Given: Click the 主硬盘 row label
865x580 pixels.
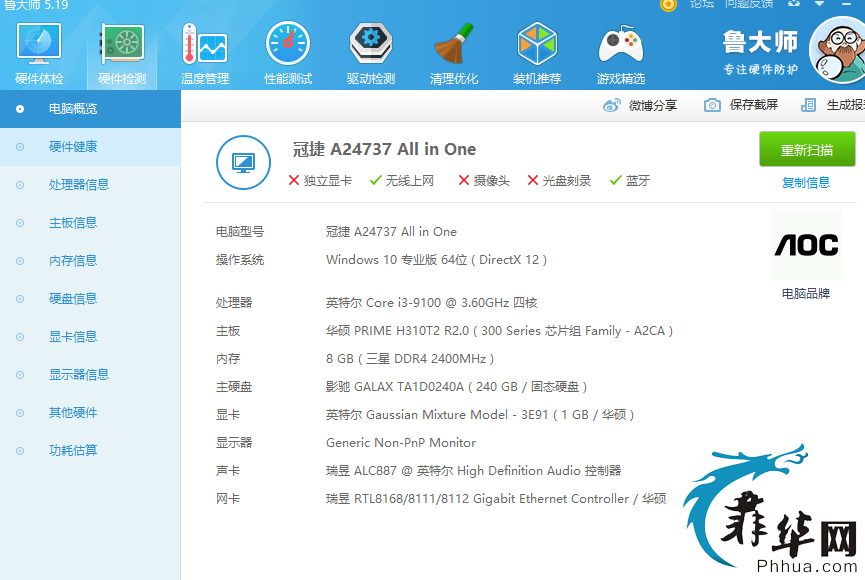Looking at the screenshot, I should (x=234, y=387).
